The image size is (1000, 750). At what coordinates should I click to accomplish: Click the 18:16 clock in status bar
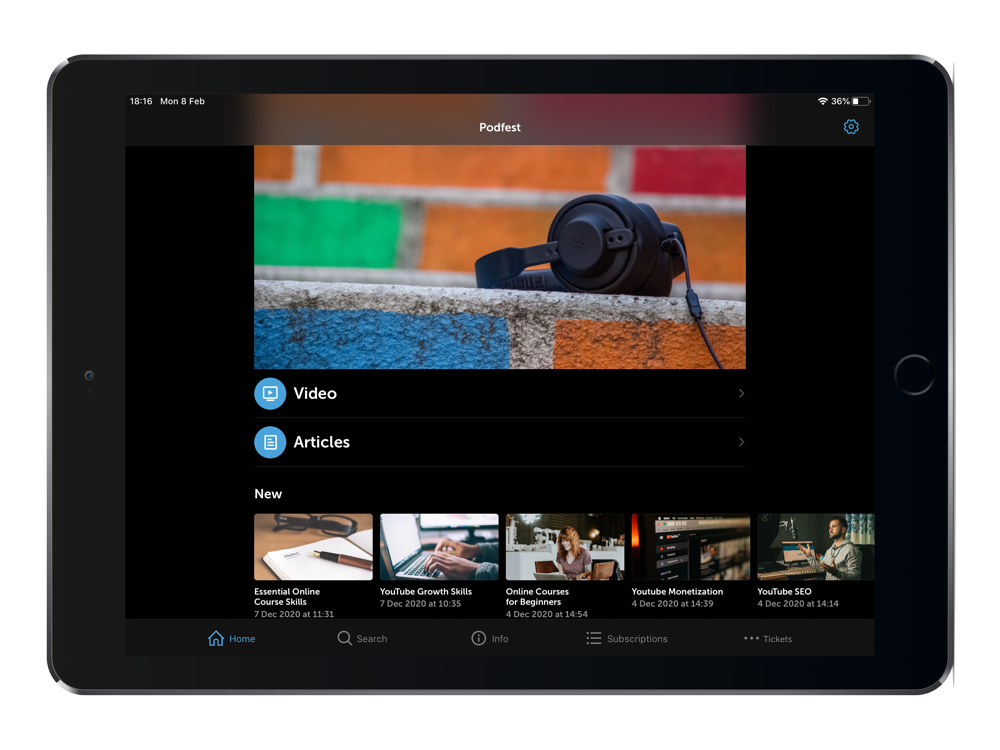(x=141, y=101)
